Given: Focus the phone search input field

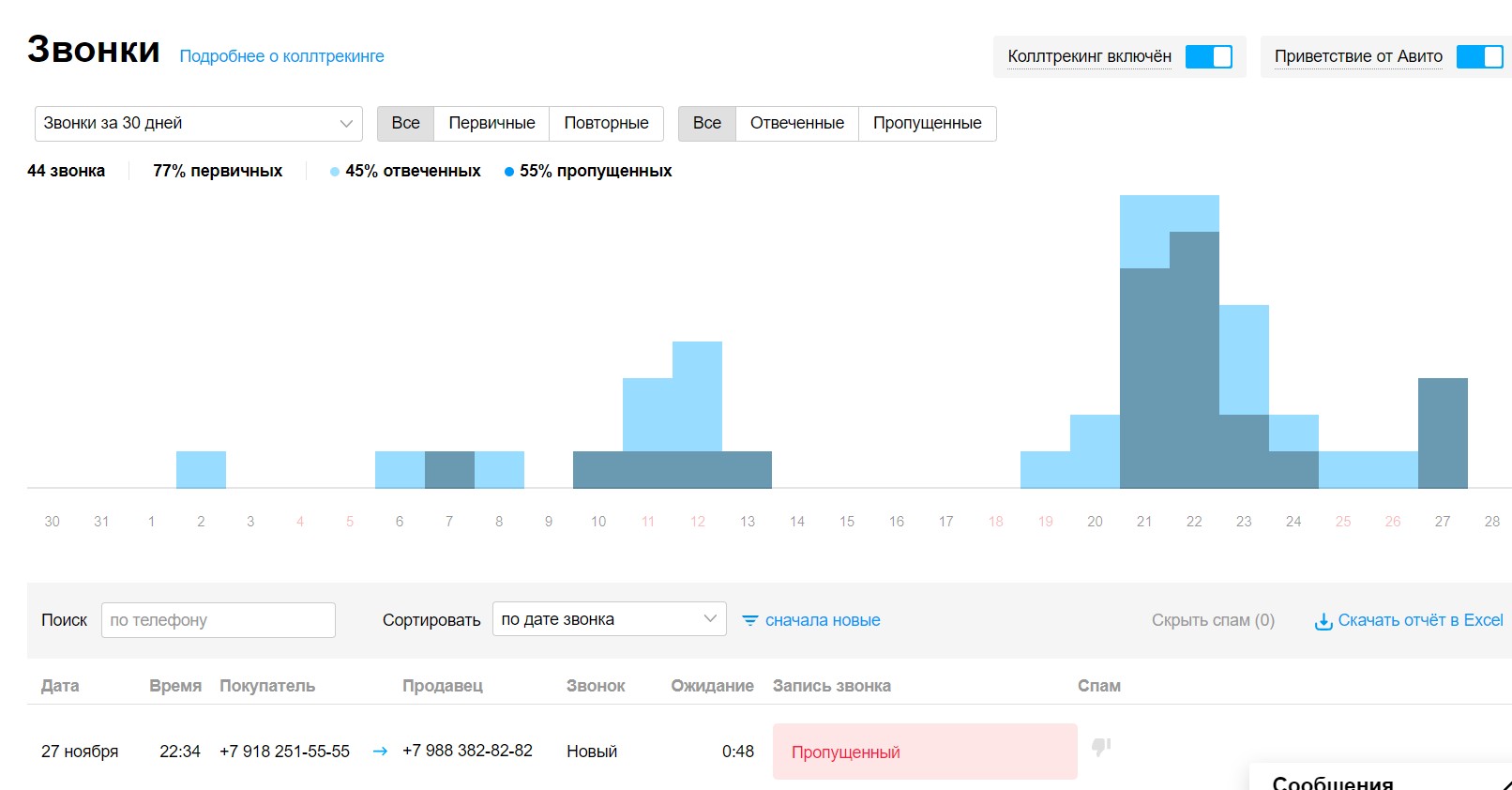Looking at the screenshot, I should tap(218, 620).
